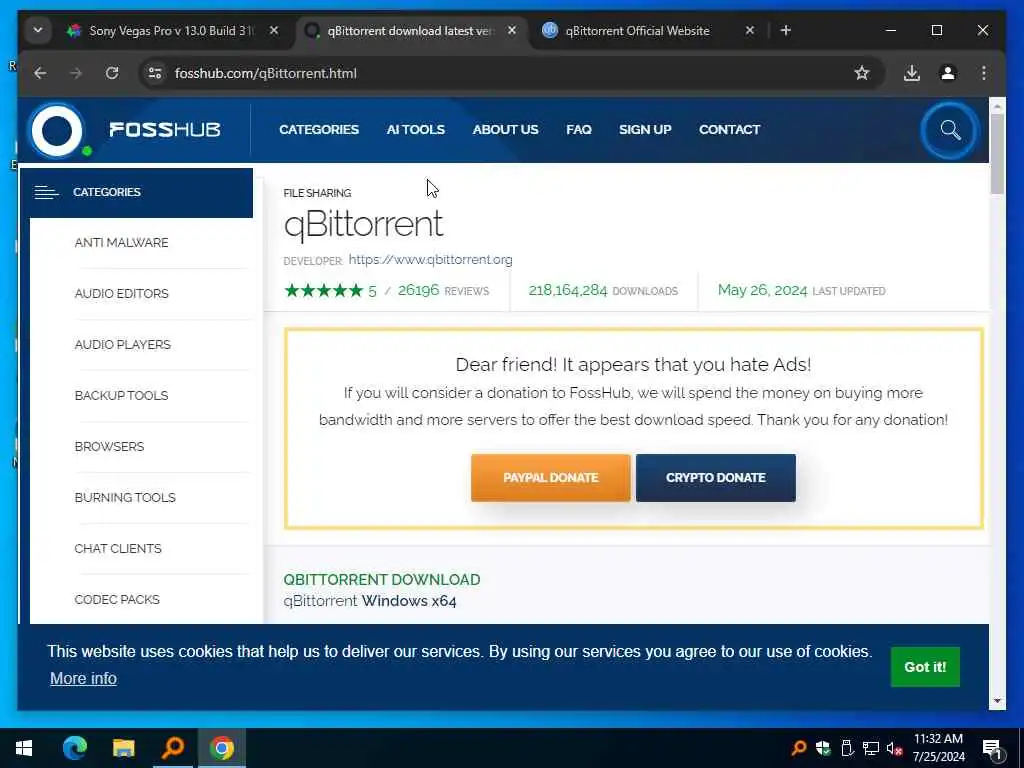Close the qBittorrent download tab
The width and height of the screenshot is (1024, 768).
coord(512,31)
